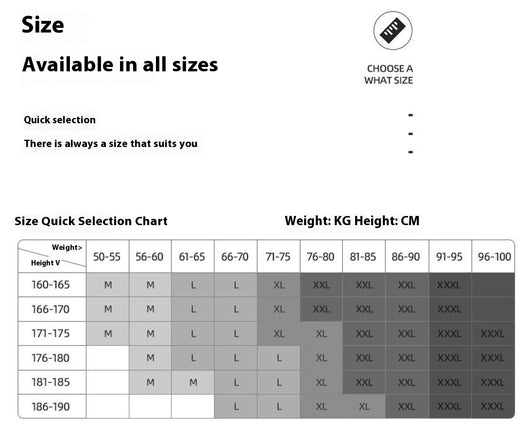Click the Weight/Height corner header cell
Image resolution: width=530 pixels, height=427 pixels.
pyautogui.click(x=52, y=256)
